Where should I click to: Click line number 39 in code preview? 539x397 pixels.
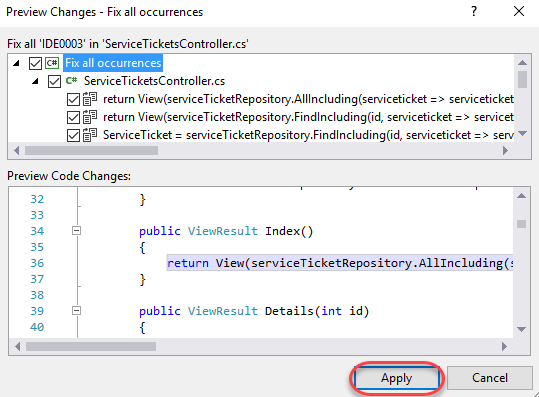coord(37,311)
